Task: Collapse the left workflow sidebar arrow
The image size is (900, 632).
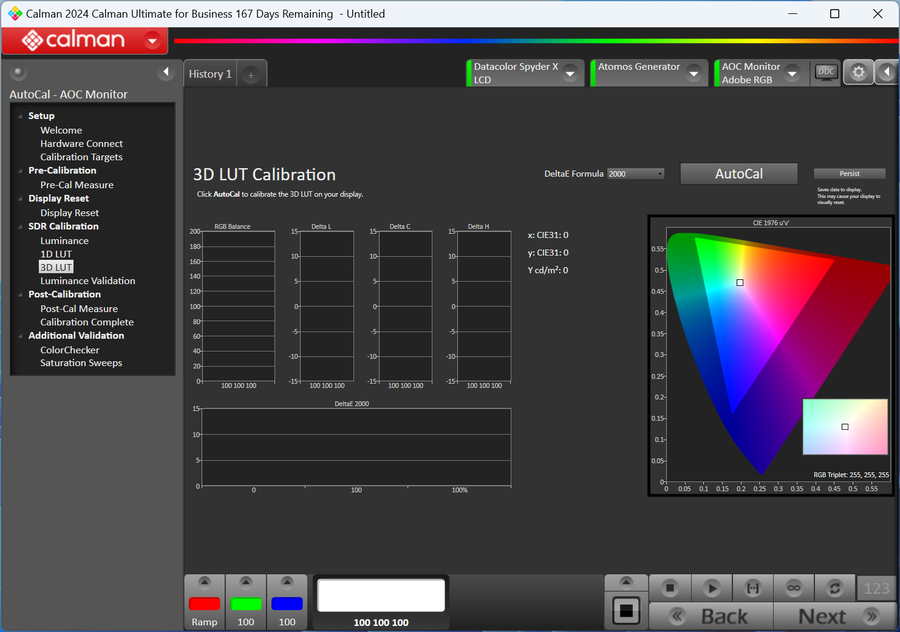Action: coord(166,72)
